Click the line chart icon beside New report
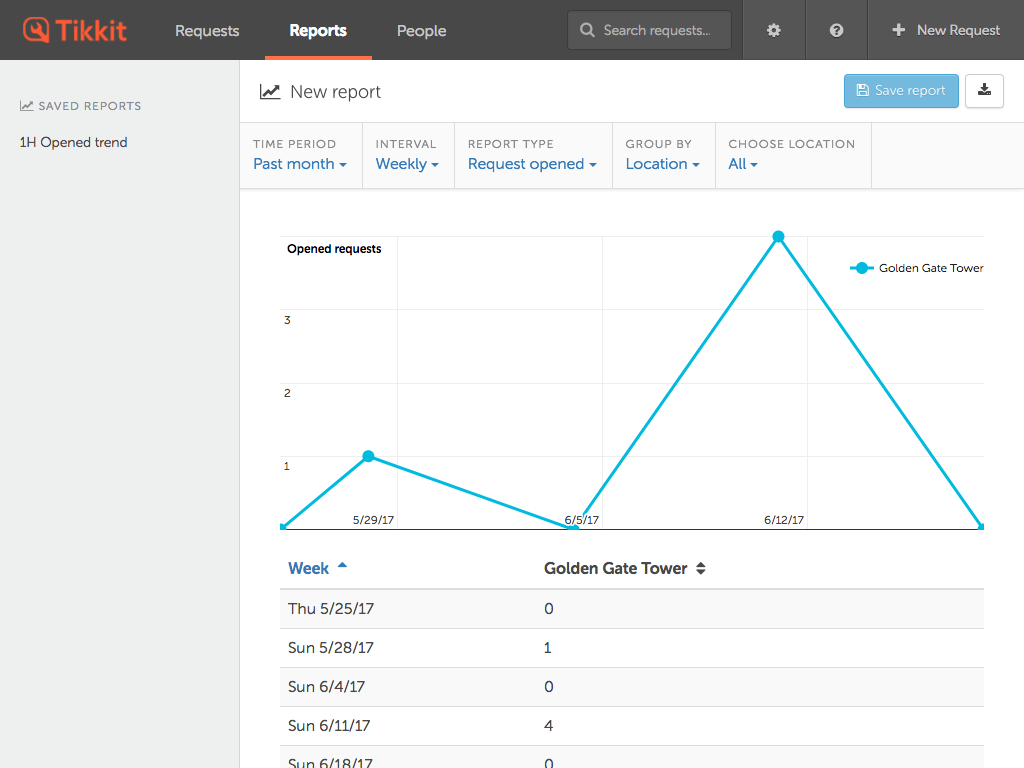 tap(270, 91)
